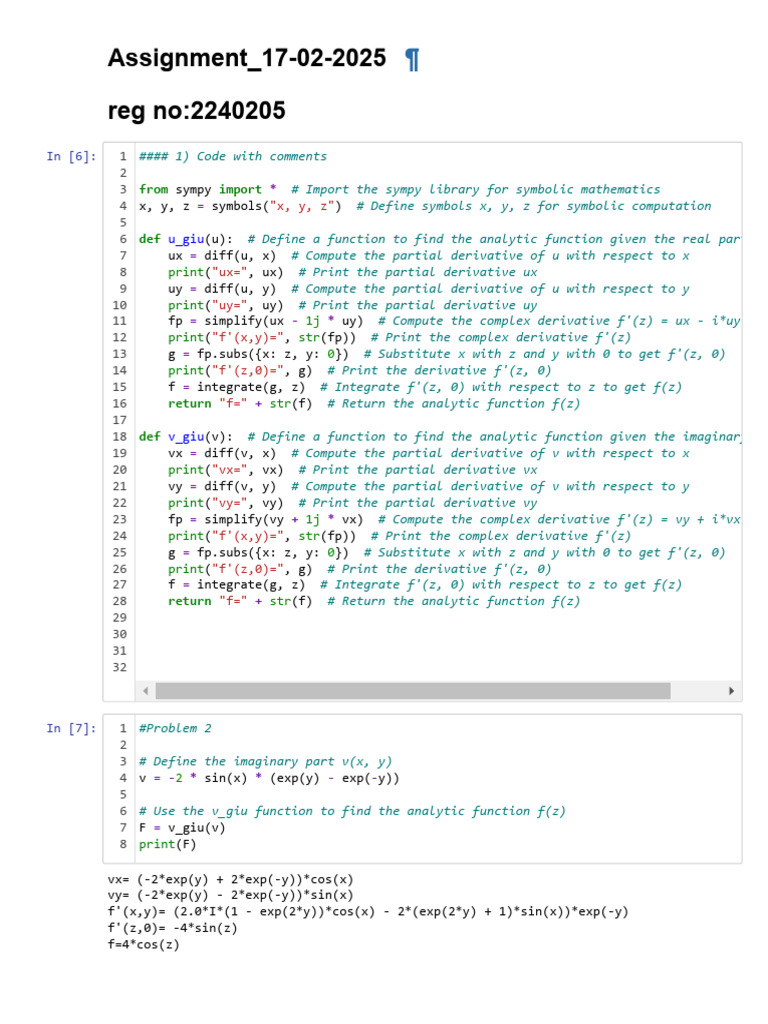This screenshot has height=1024, width=768.
Task: Click the horizontal scrollbar right arrow
Action: click(x=731, y=690)
